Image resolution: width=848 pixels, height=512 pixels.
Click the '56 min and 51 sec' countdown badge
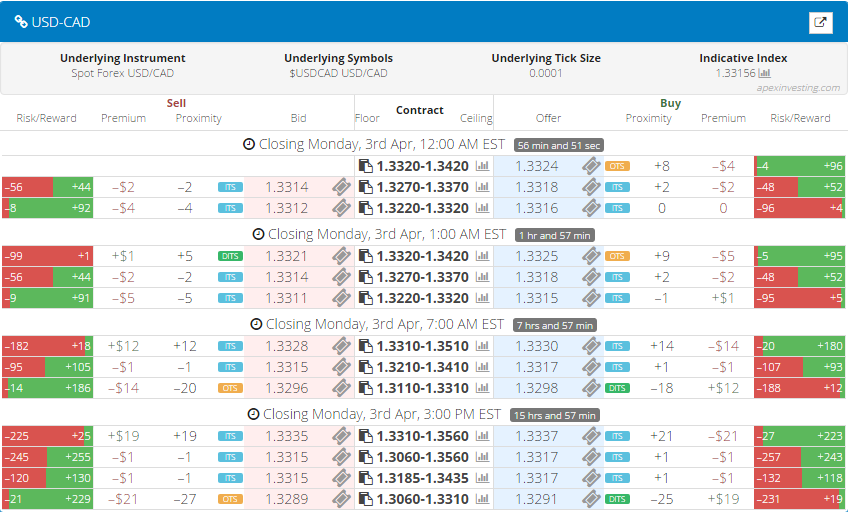pos(559,145)
